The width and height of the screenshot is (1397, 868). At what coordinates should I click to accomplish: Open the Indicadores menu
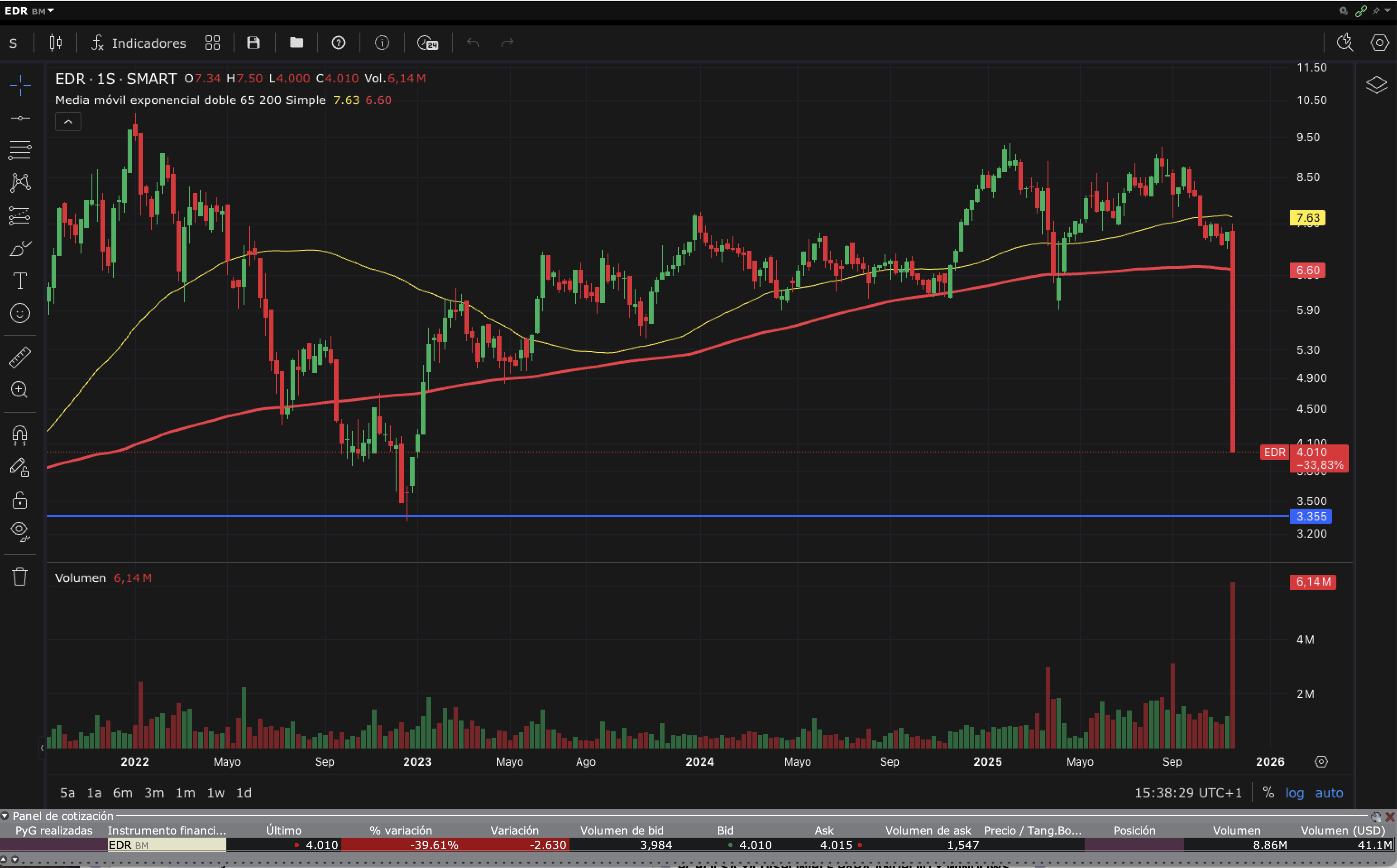click(x=139, y=43)
